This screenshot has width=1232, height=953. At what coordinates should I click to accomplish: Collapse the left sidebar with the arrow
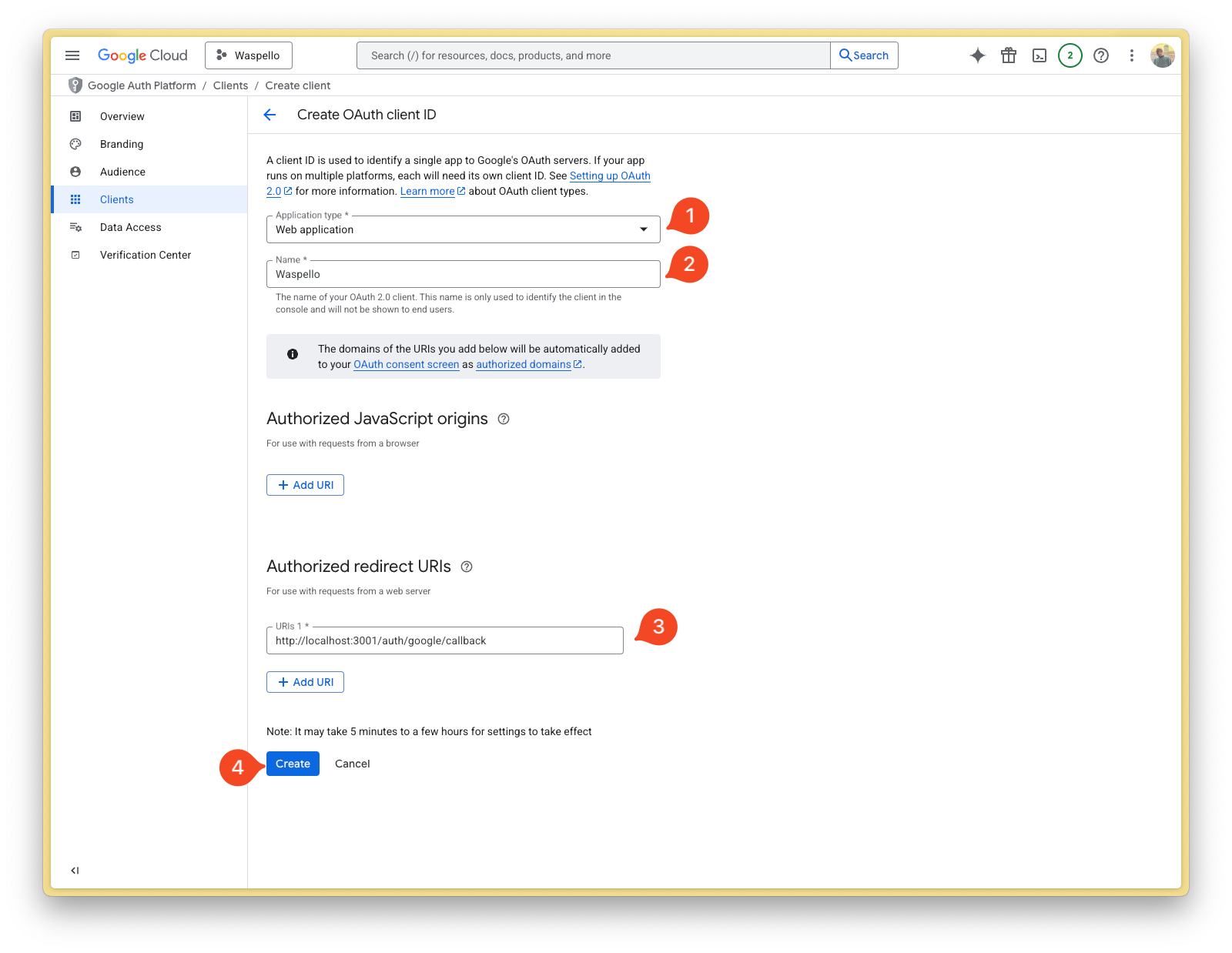[x=75, y=870]
